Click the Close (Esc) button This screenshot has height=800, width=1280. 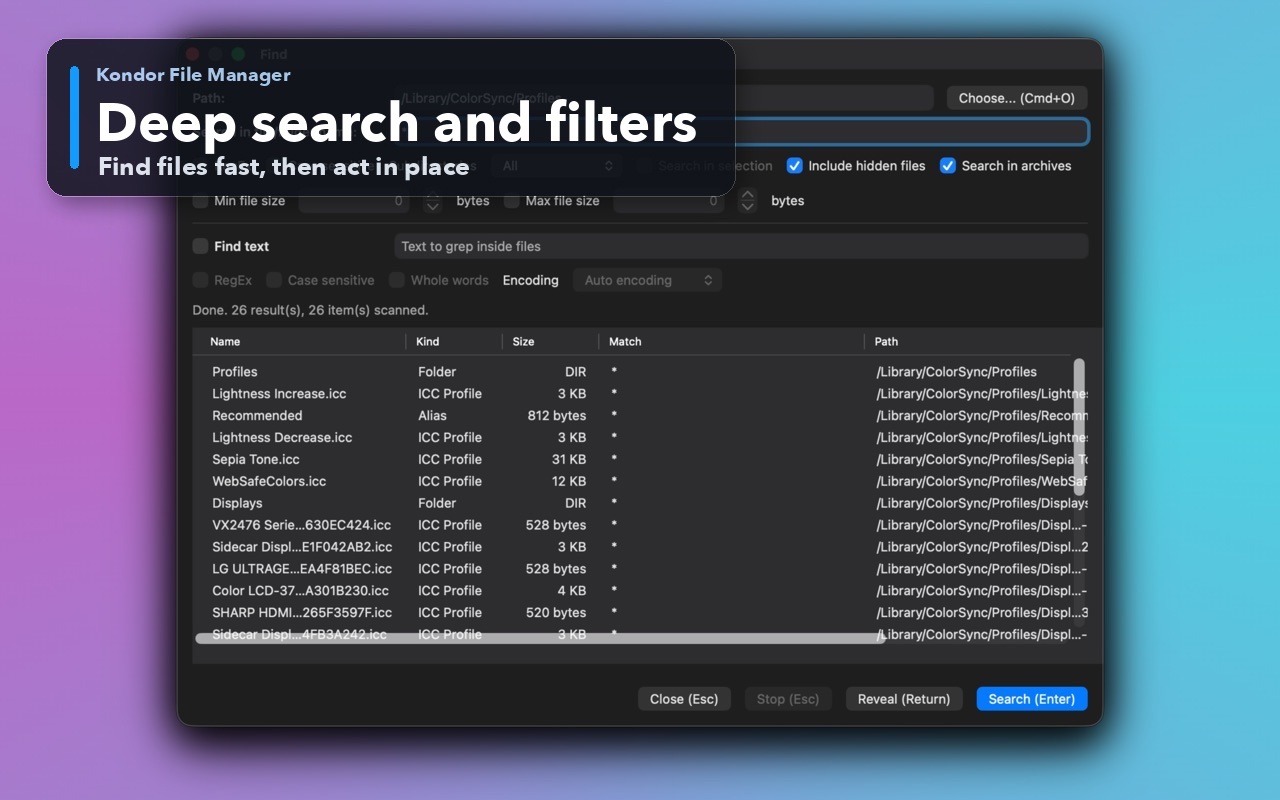684,699
